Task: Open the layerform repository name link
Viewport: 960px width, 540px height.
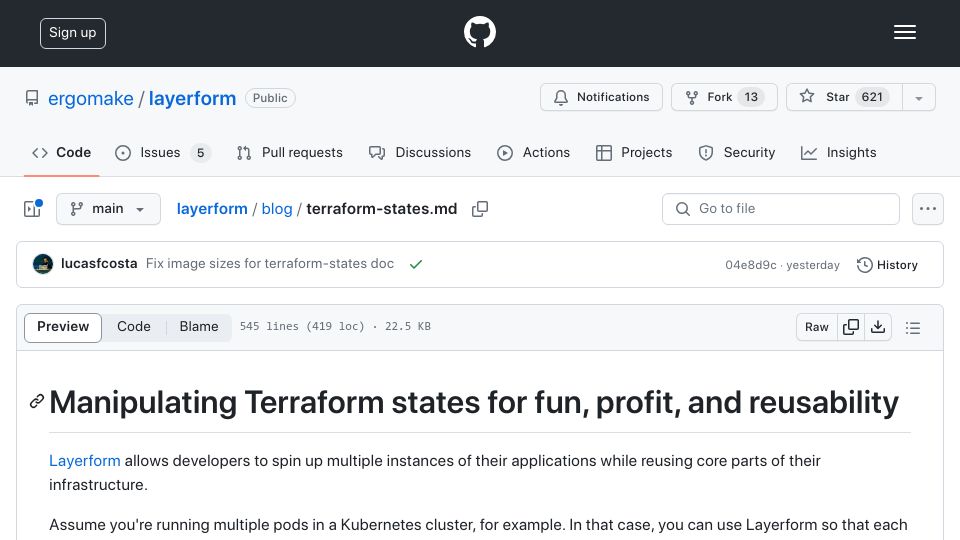Action: pos(192,98)
